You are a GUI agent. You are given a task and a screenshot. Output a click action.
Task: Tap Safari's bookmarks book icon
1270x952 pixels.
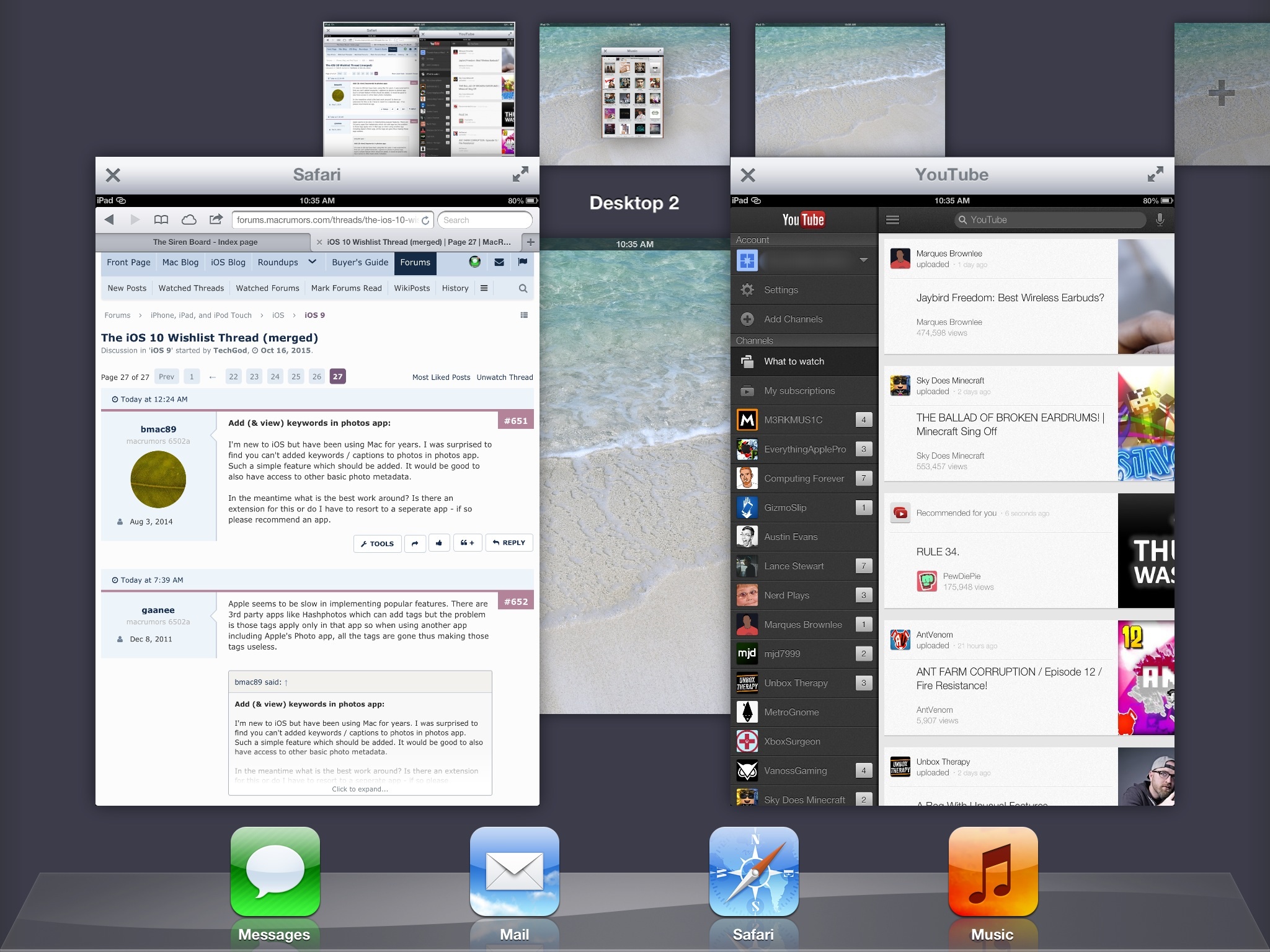tap(161, 219)
